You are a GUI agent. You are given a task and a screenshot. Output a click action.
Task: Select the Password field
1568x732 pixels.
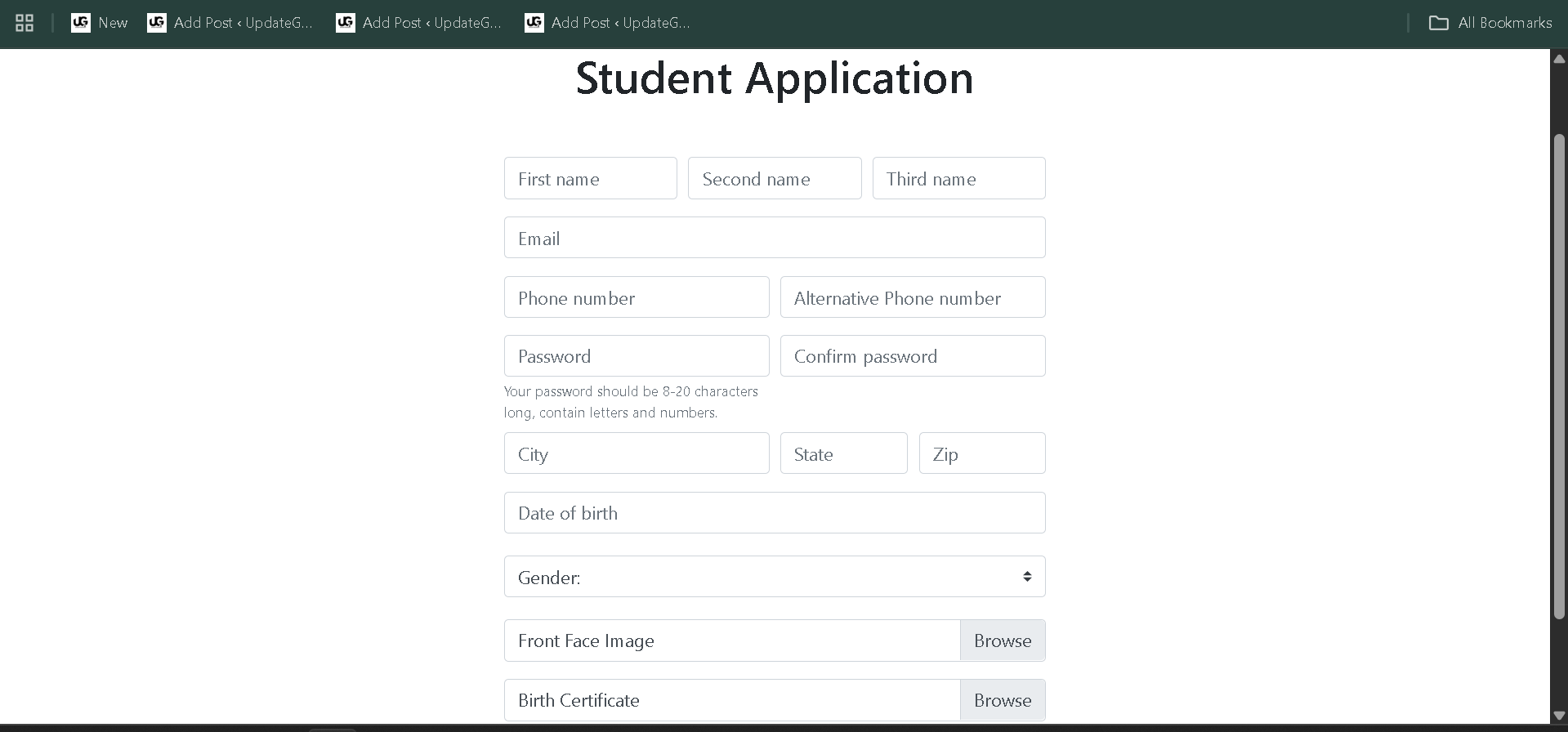tap(636, 356)
